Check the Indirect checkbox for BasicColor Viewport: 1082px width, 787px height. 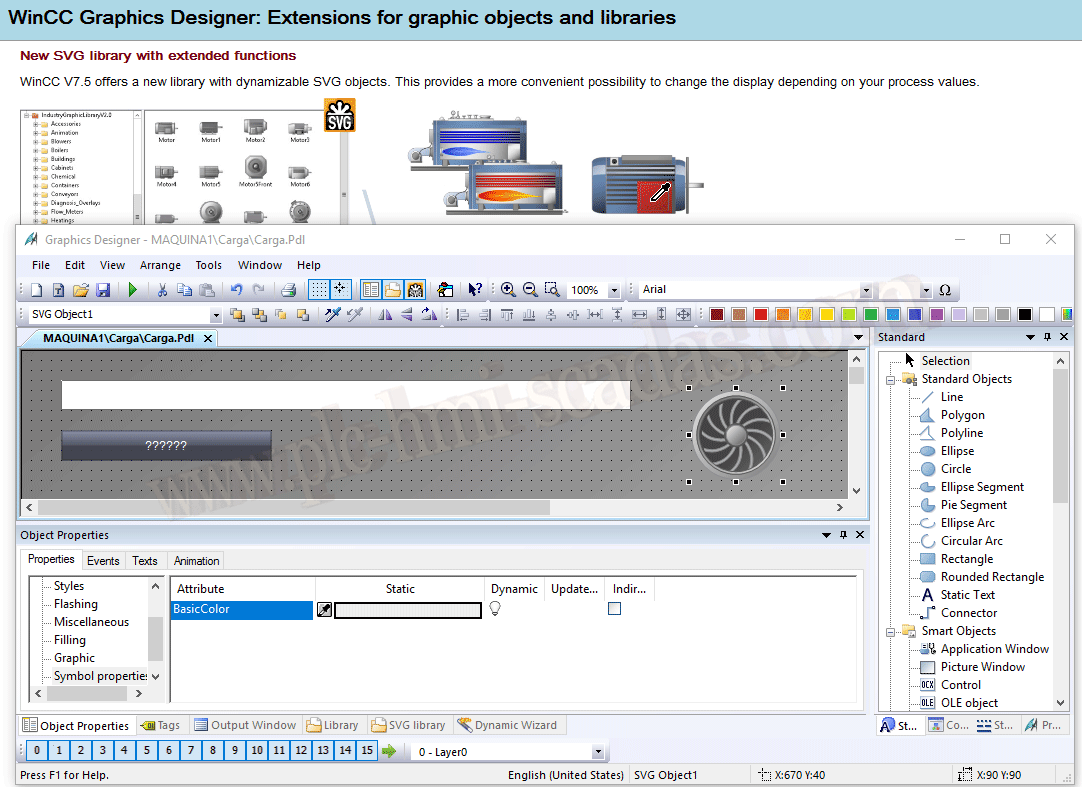614,609
